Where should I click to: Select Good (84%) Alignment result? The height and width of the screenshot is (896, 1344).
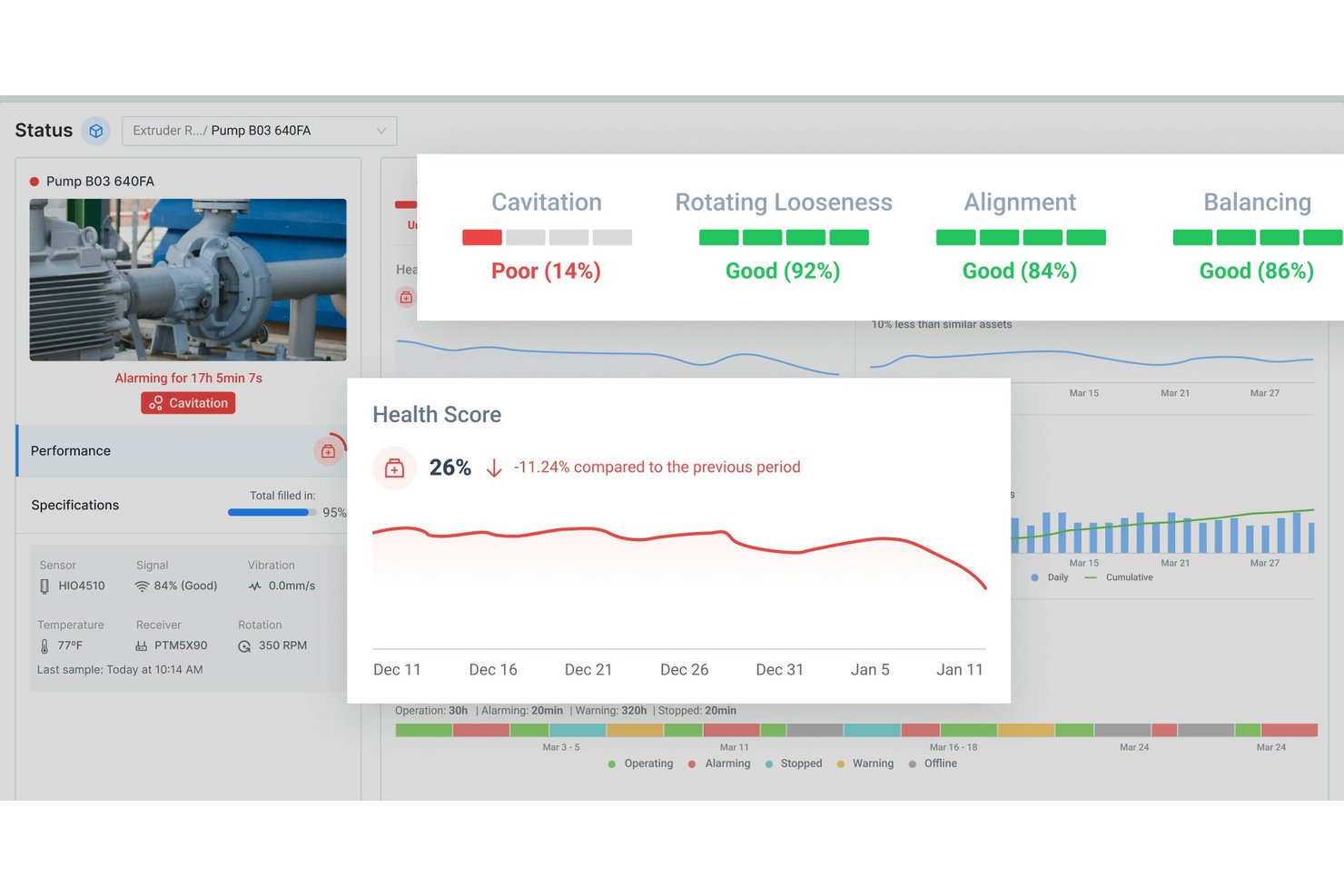tap(1020, 271)
